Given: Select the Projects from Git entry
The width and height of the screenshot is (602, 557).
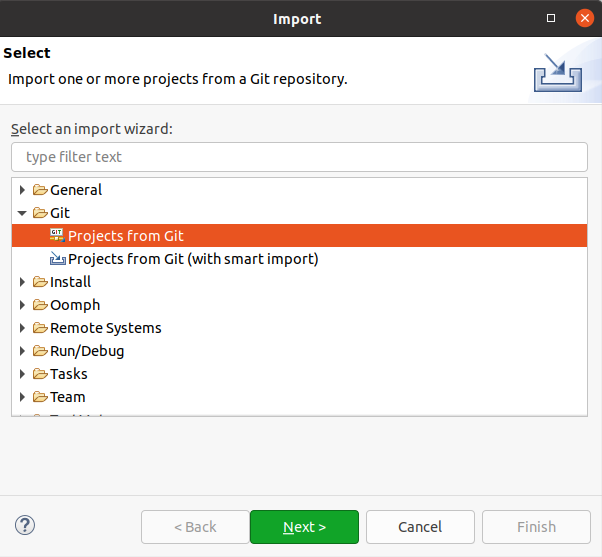Looking at the screenshot, I should (126, 236).
